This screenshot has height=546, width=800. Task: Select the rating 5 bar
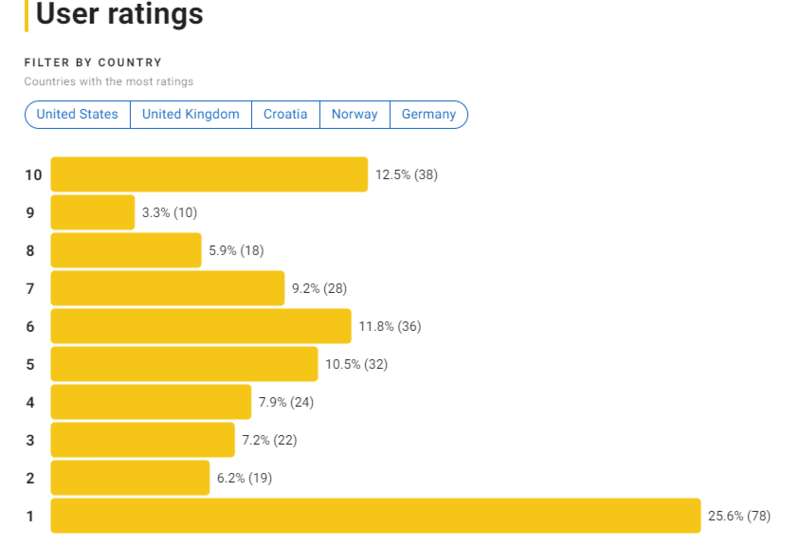pyautogui.click(x=184, y=364)
